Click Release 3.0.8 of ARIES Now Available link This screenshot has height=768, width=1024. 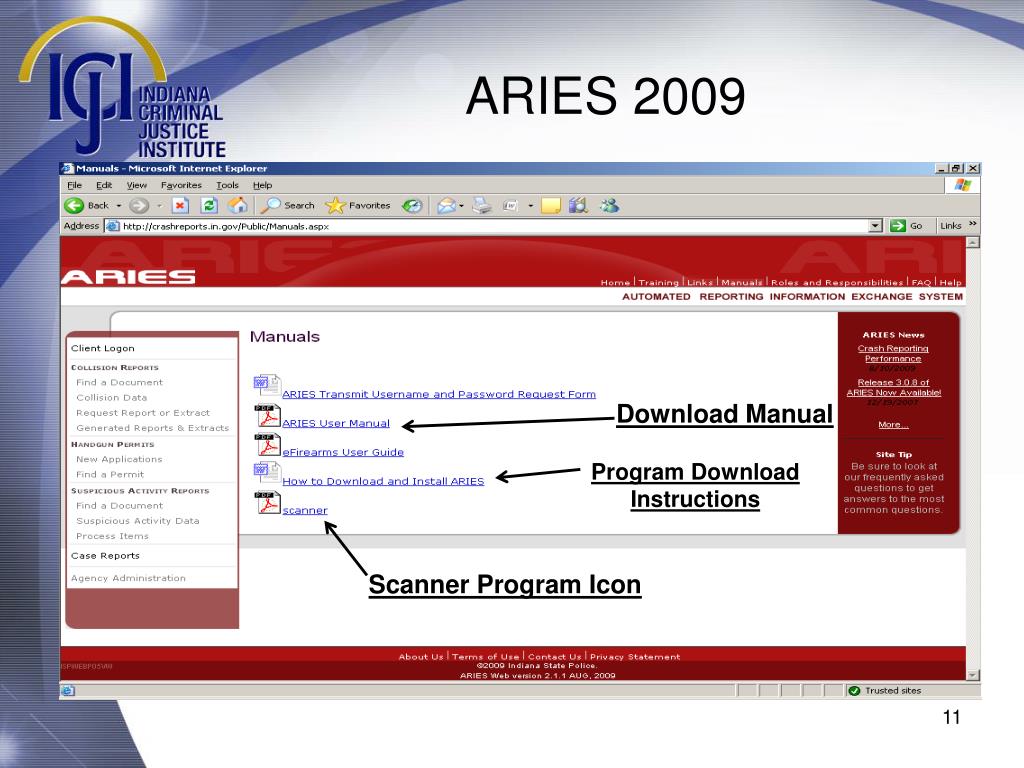coord(893,387)
